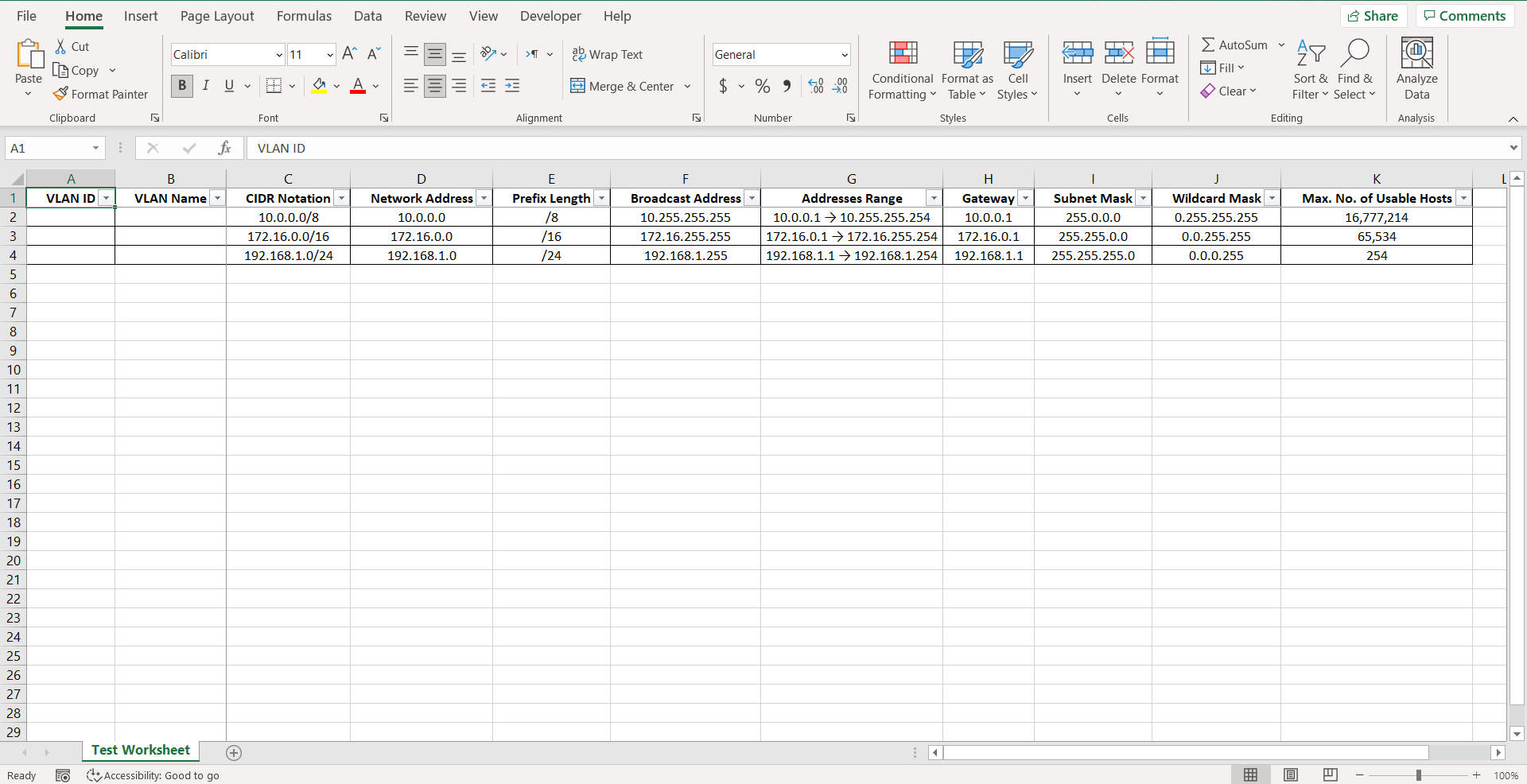This screenshot has width=1527, height=784.
Task: Click the Share button
Action: click(1374, 16)
